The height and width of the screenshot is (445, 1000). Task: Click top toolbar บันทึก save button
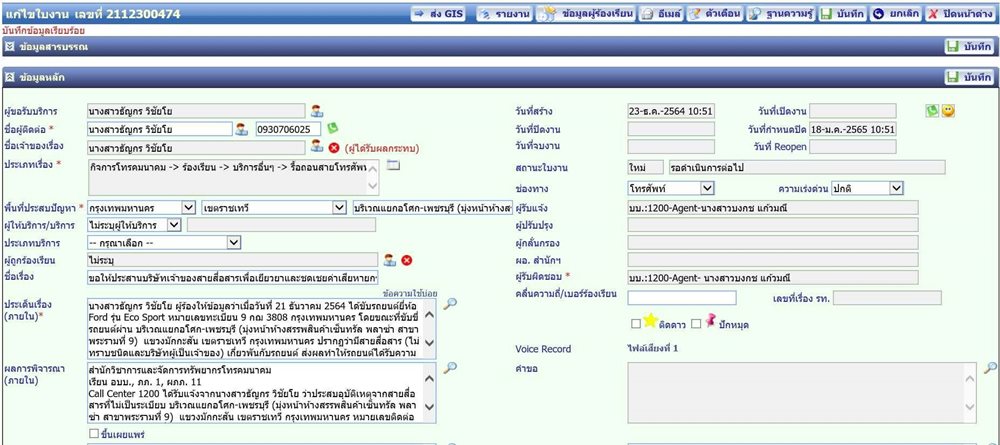[x=842, y=13]
